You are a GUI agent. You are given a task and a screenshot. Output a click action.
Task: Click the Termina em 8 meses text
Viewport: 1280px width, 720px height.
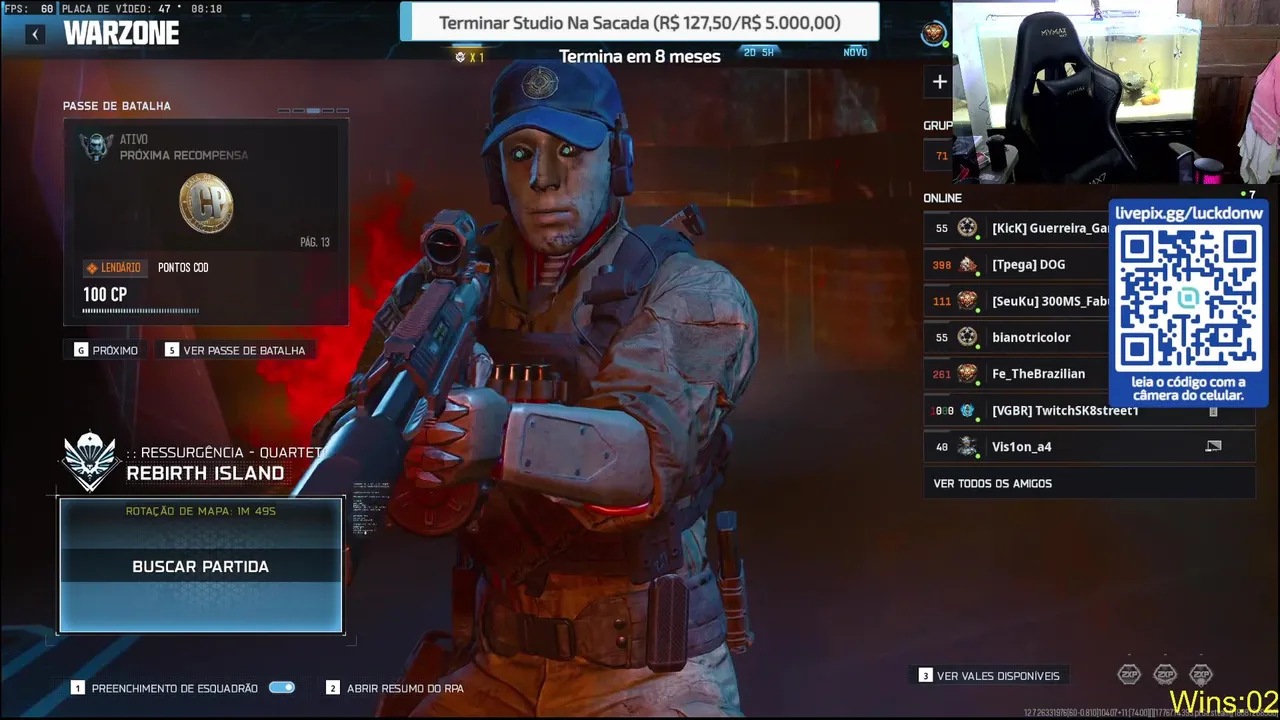[639, 56]
